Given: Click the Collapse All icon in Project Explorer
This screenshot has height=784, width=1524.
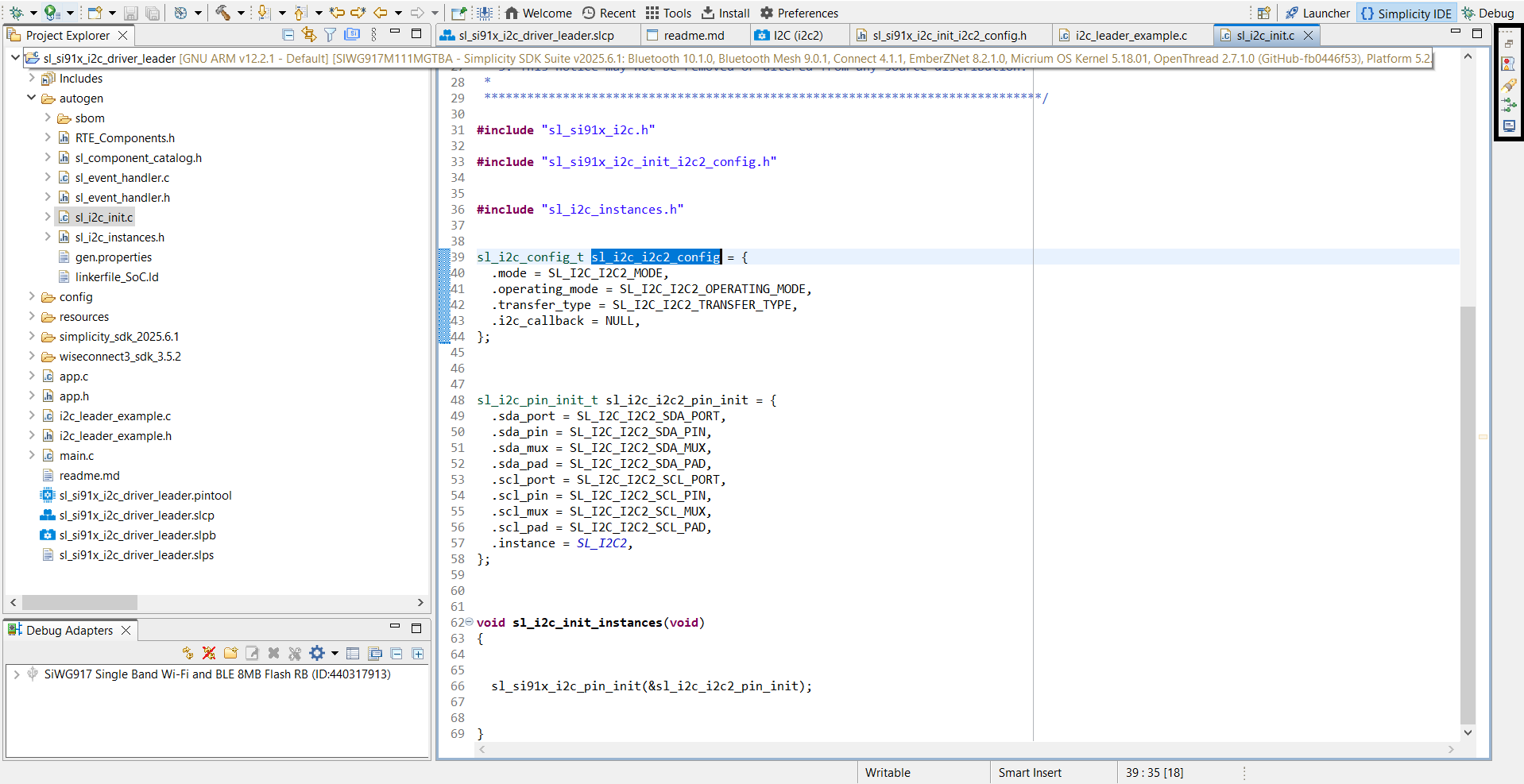Looking at the screenshot, I should click(288, 35).
